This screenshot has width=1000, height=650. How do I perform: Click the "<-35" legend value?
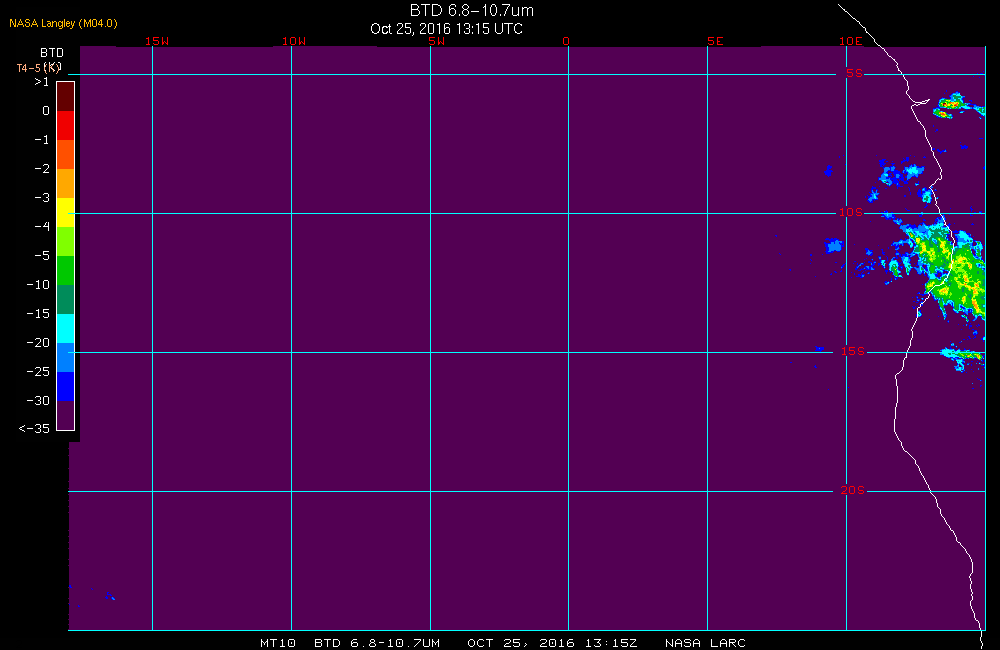[34, 429]
